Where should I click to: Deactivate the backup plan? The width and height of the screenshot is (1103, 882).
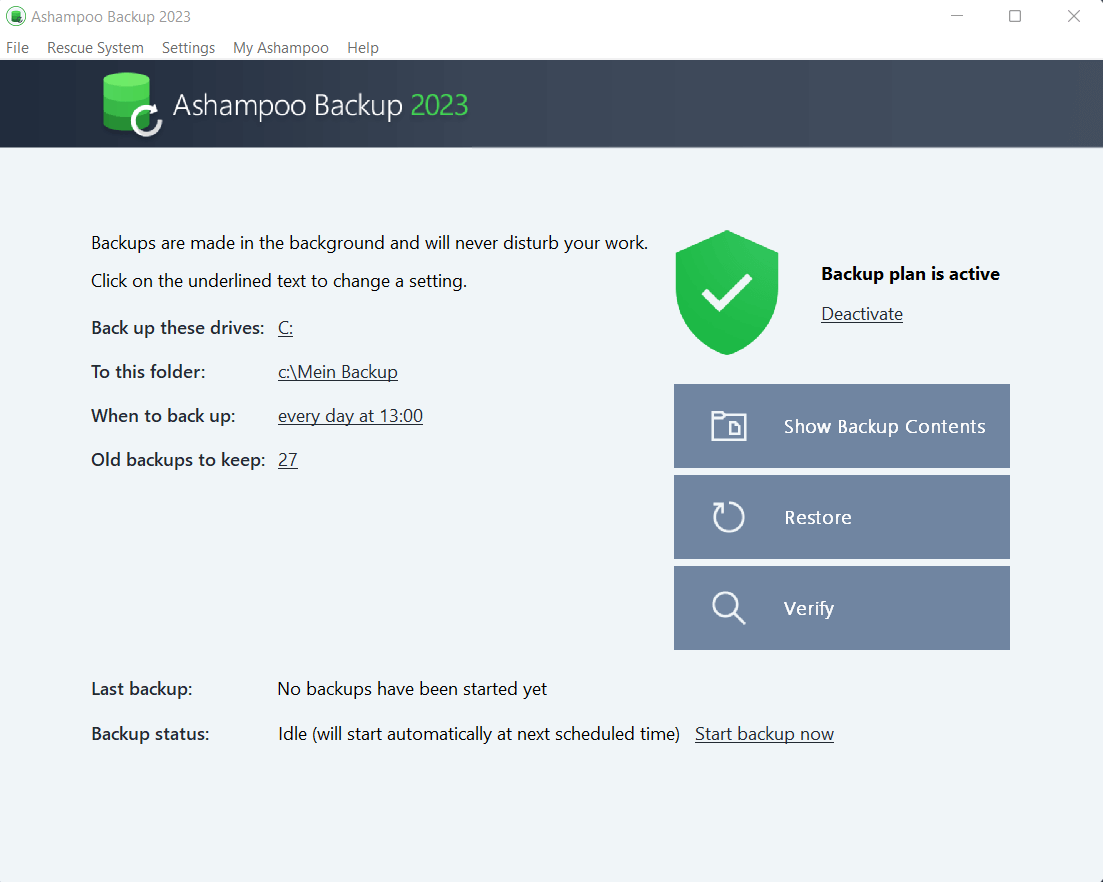click(861, 313)
